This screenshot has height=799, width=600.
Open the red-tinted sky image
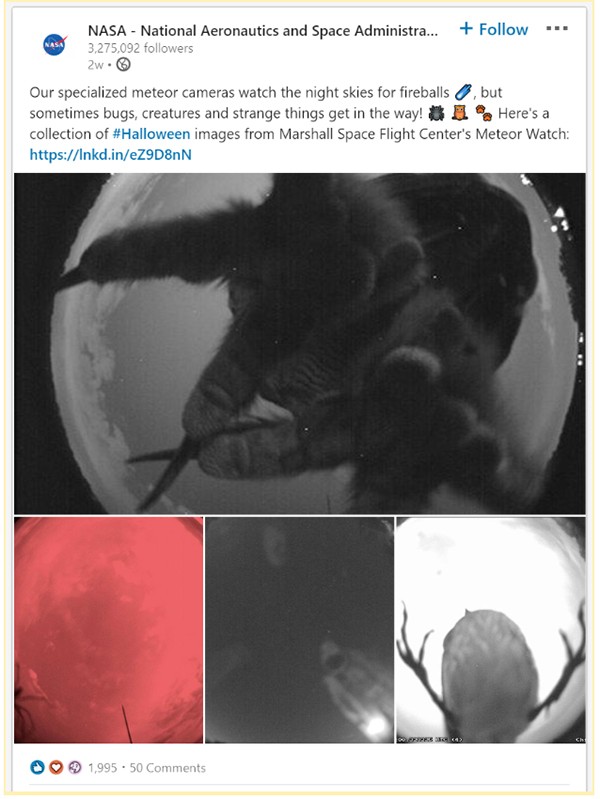tap(109, 630)
